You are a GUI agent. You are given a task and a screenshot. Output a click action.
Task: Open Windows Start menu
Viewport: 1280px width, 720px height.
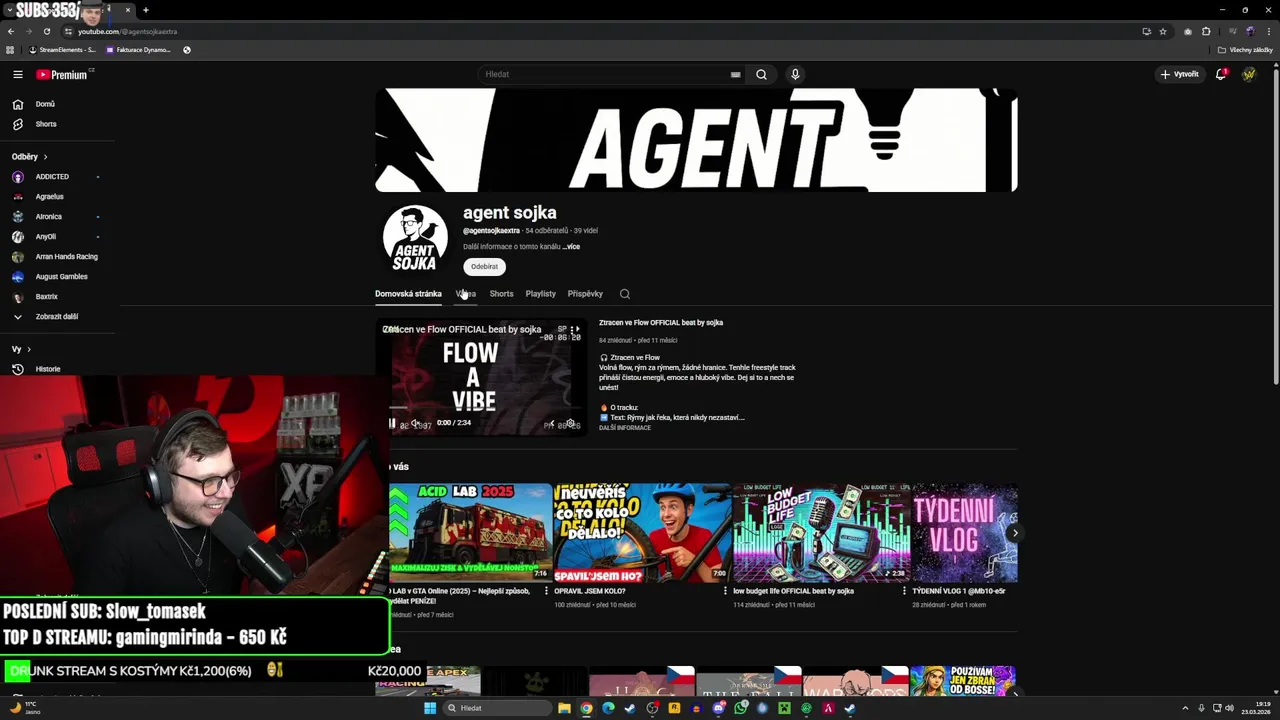click(x=430, y=708)
